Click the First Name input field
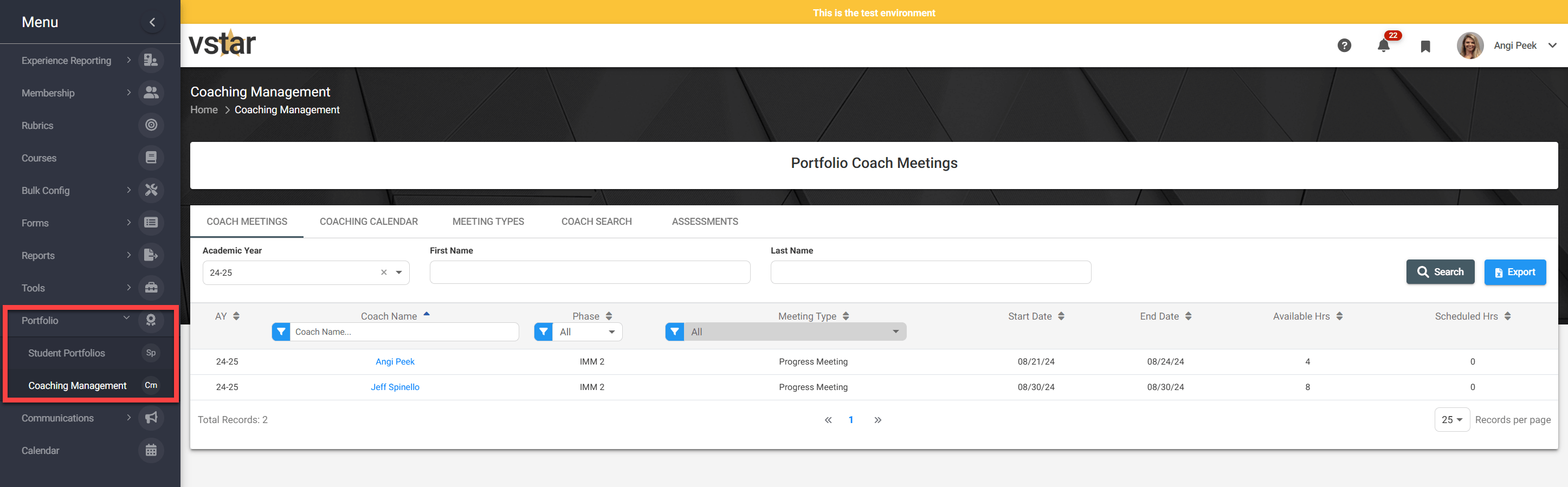The width and height of the screenshot is (1568, 487). [590, 272]
